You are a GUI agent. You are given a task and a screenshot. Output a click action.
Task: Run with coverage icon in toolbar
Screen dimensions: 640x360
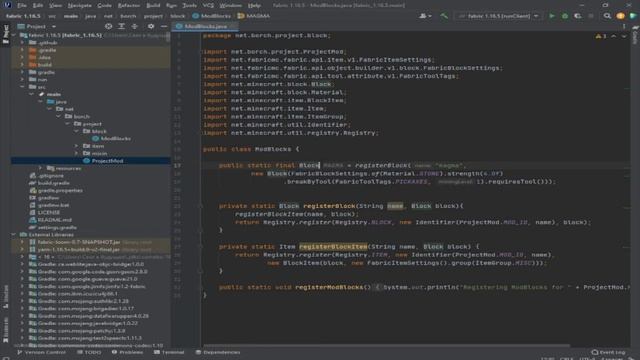(578, 16)
